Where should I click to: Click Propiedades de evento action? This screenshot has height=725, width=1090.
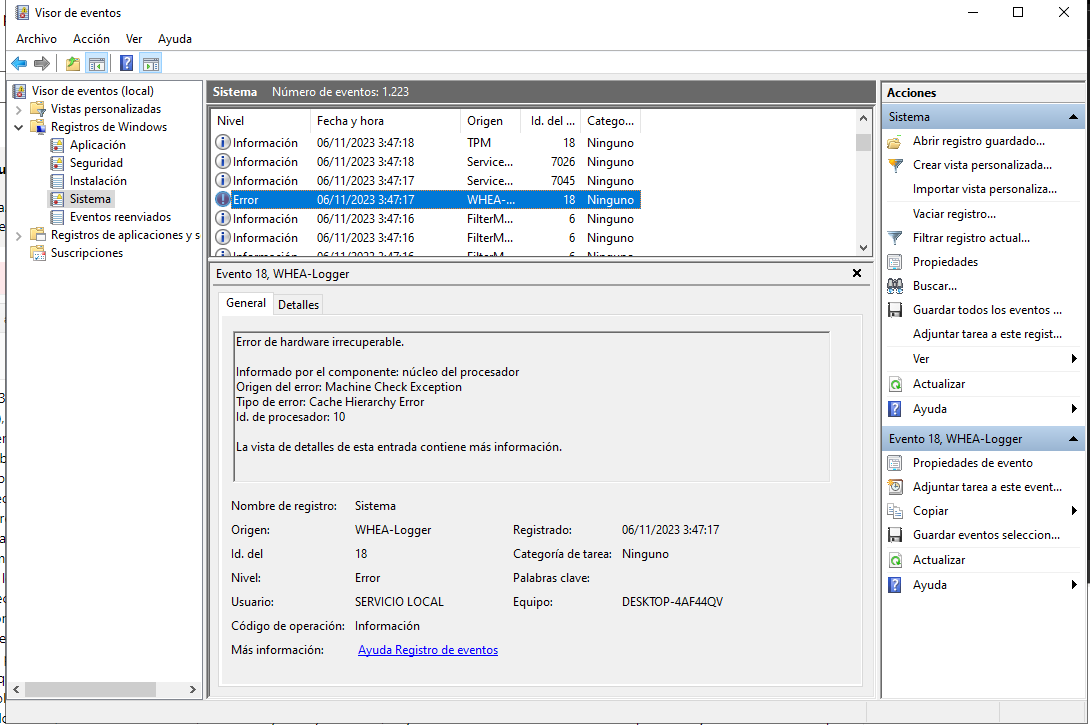tap(972, 463)
